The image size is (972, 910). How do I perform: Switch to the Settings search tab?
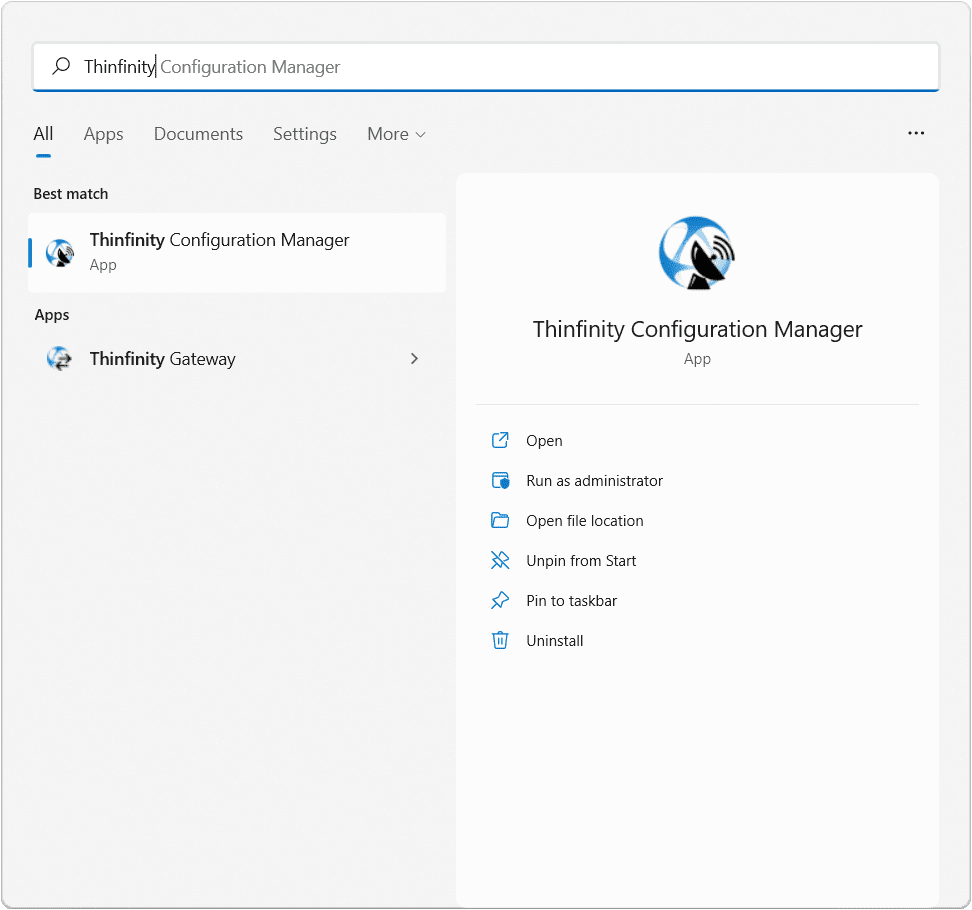coord(305,134)
